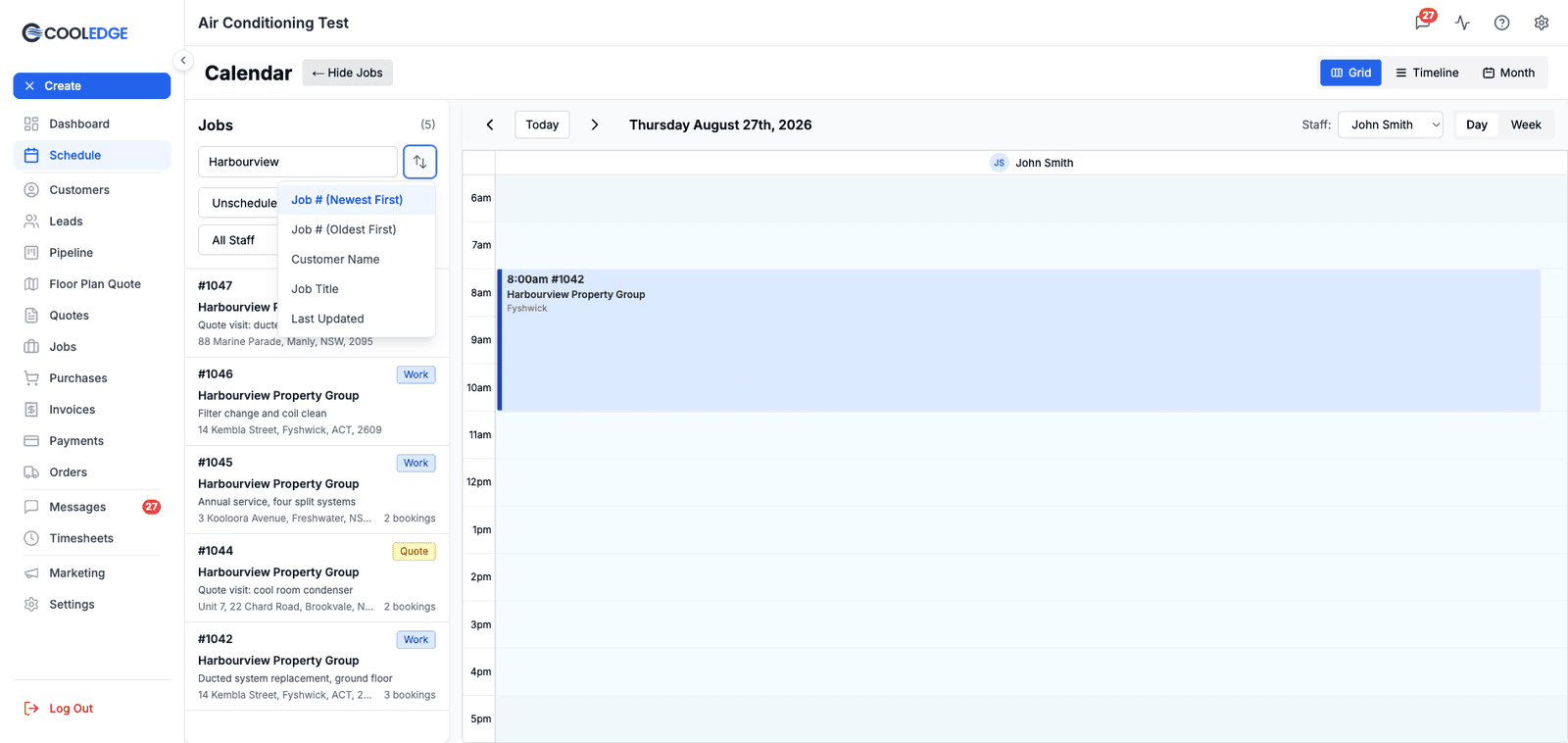
Task: Open the Unscheduled filter dropdown
Action: point(239,203)
